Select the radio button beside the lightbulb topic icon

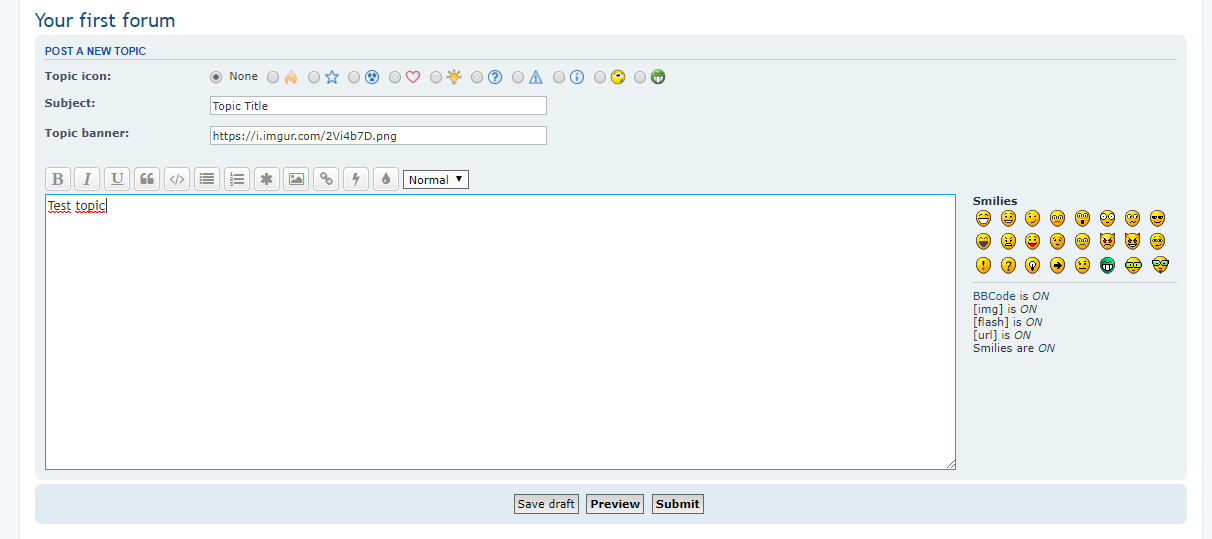436,77
